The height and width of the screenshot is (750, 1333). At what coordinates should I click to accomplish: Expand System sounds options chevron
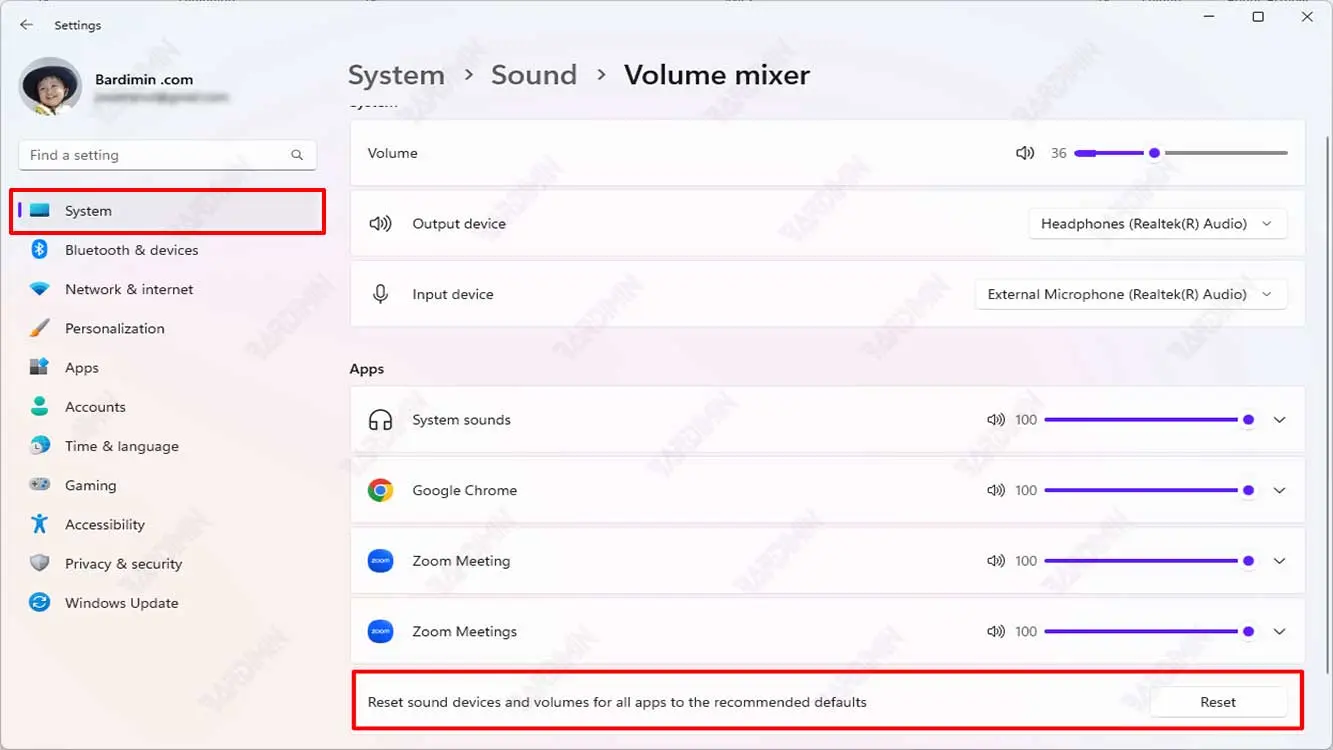(x=1279, y=420)
